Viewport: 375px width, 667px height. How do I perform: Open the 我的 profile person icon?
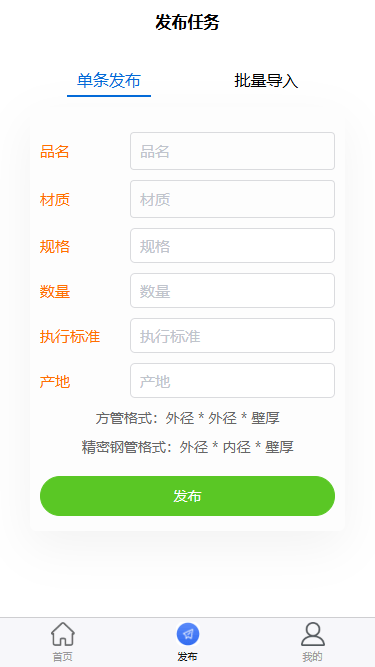[313, 634]
